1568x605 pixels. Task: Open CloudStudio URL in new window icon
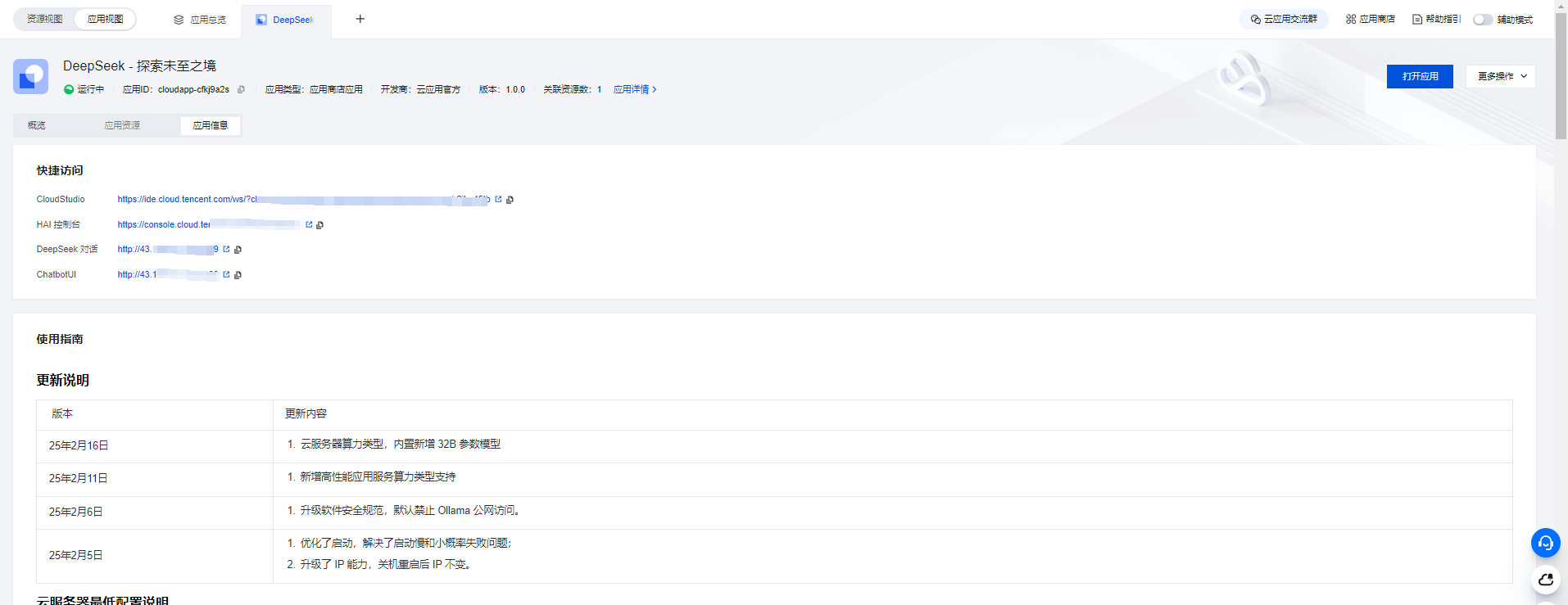coord(498,199)
